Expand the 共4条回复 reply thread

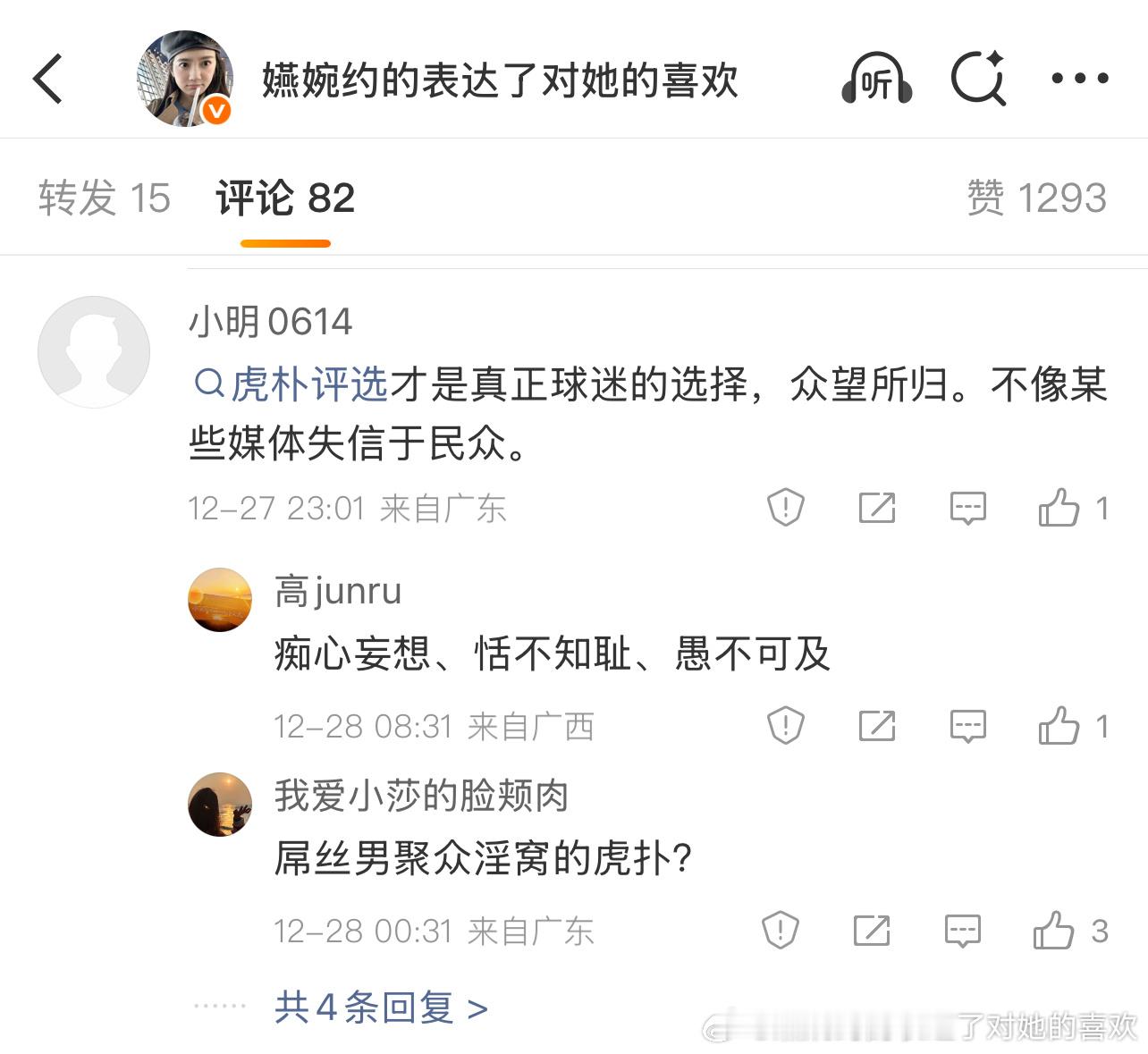coord(376,1008)
